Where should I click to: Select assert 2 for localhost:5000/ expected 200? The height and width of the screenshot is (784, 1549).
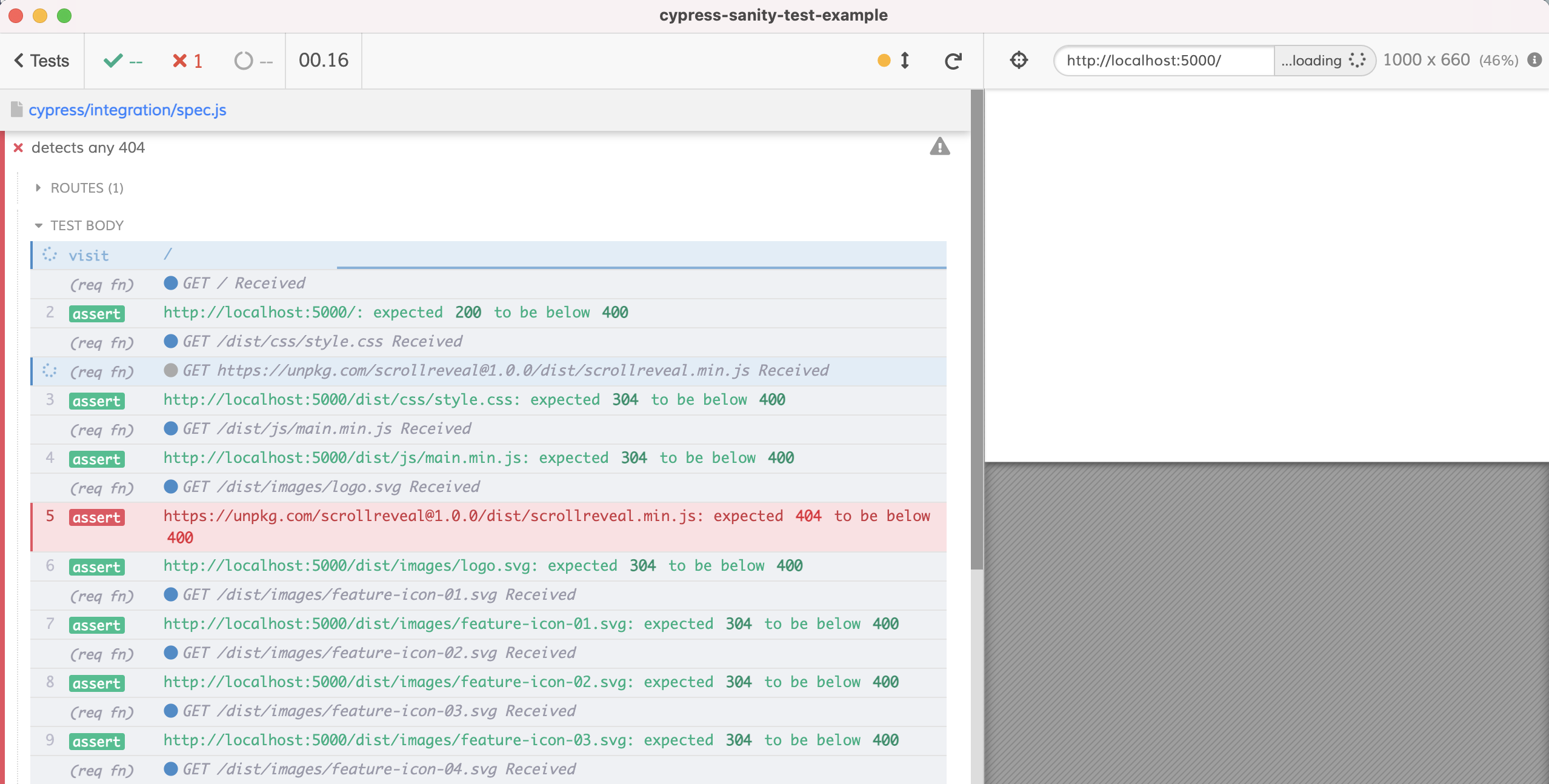[488, 313]
